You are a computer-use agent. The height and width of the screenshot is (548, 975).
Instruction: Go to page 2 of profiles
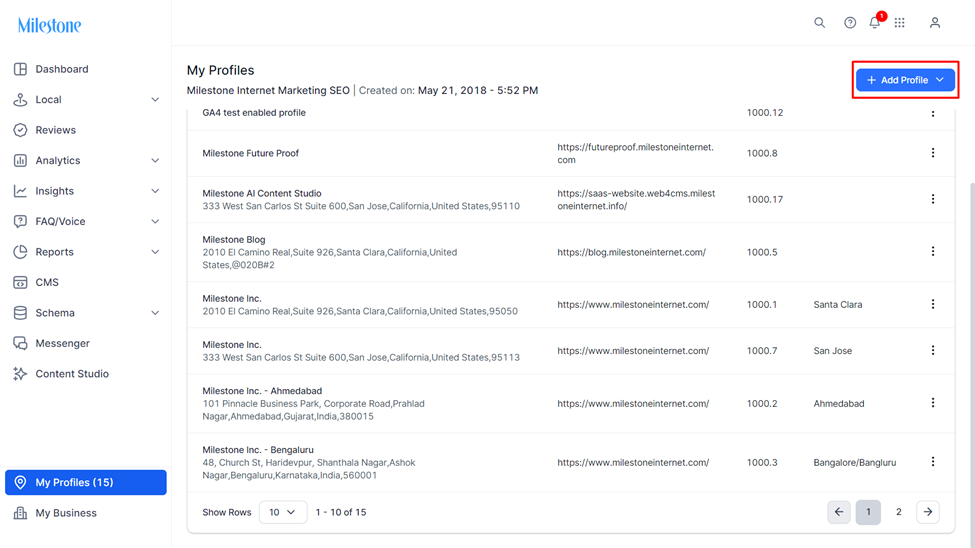899,513
